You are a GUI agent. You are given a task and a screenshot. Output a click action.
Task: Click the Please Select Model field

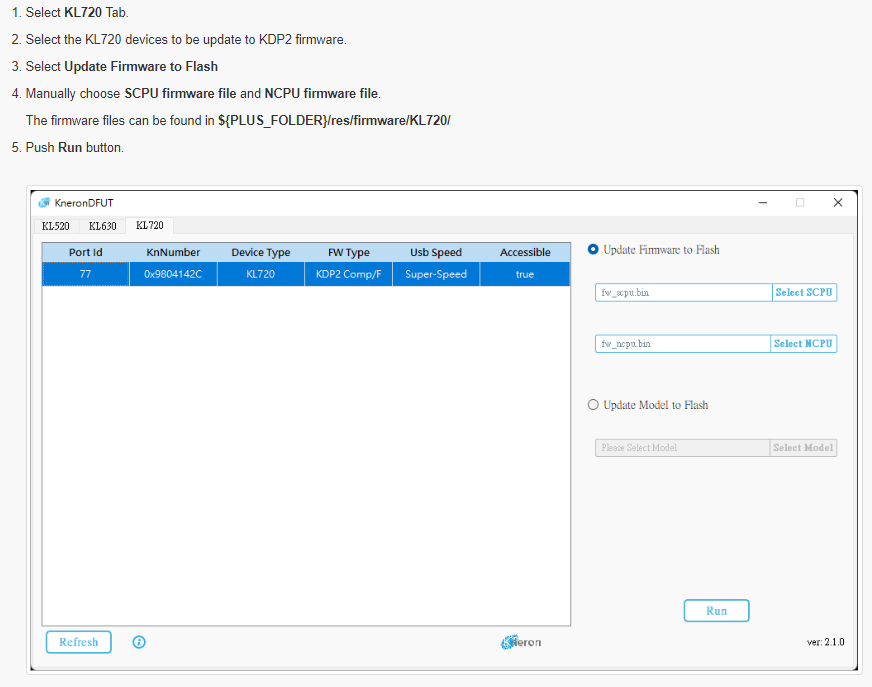point(682,447)
